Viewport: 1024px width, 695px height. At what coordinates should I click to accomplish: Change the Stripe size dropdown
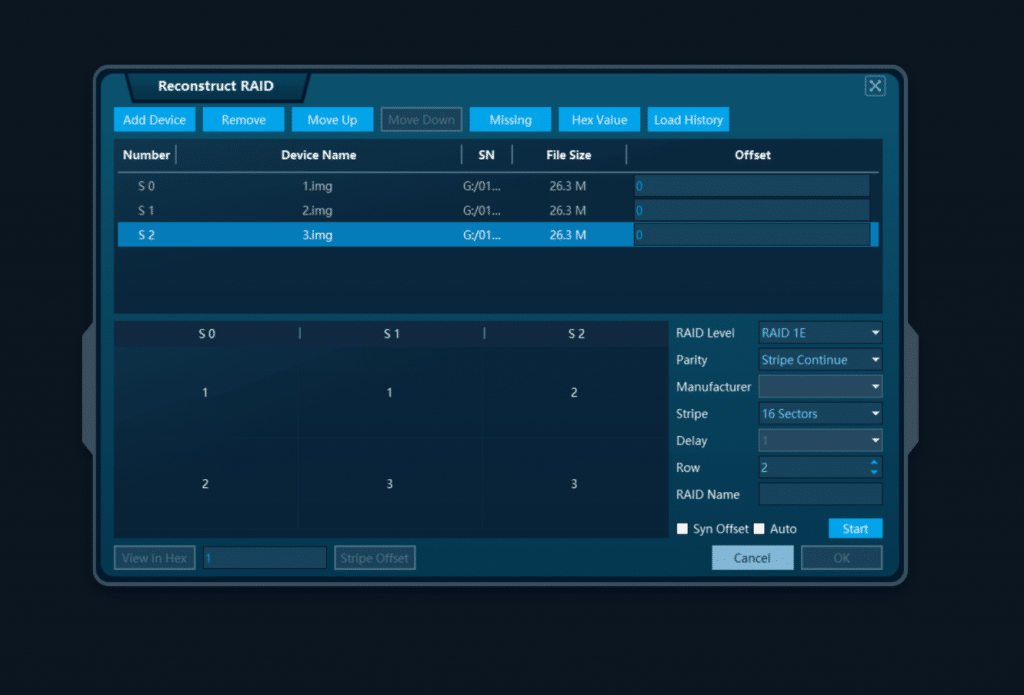(820, 414)
